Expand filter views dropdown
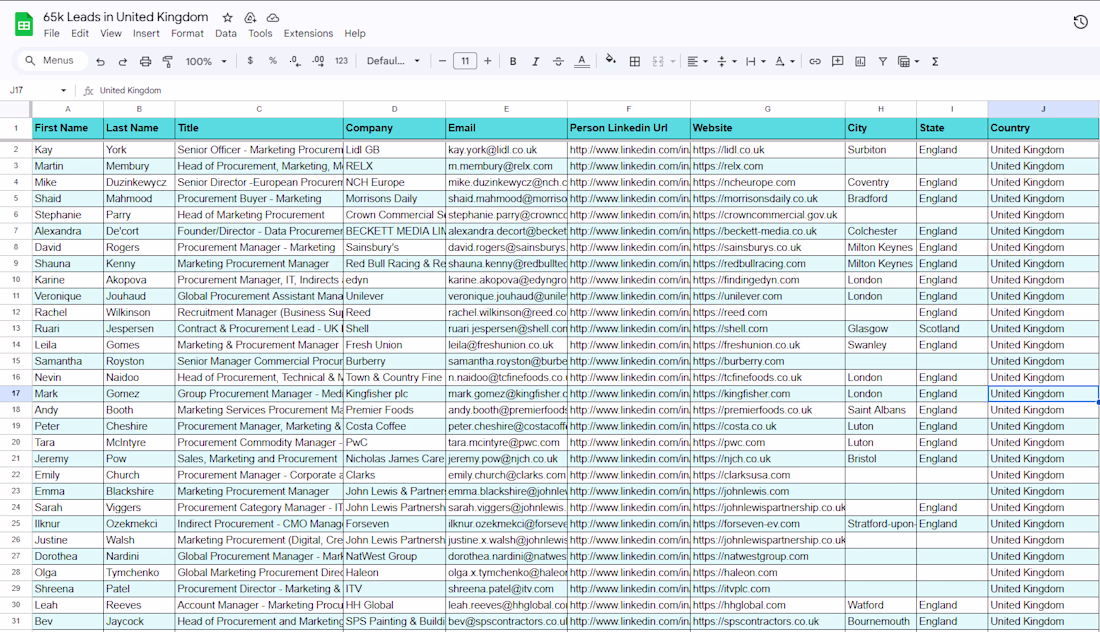Viewport: 1100px width, 632px height. tap(917, 62)
